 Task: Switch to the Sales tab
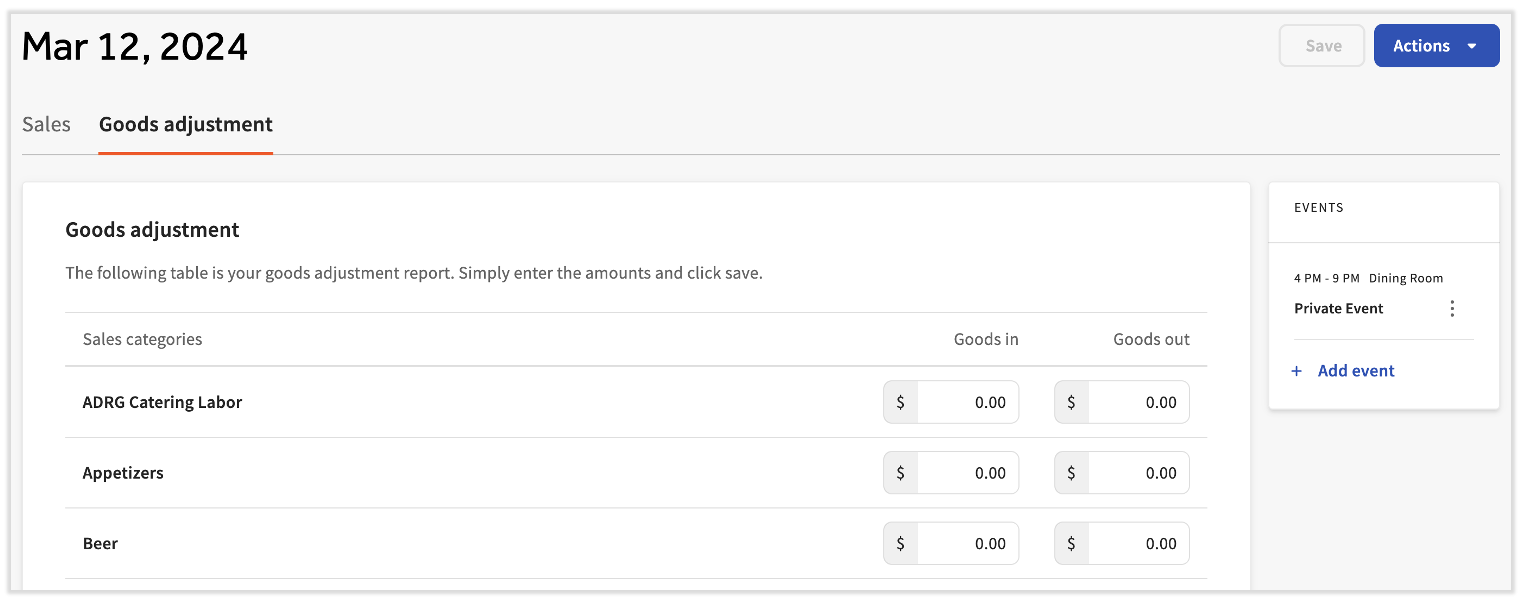point(47,125)
